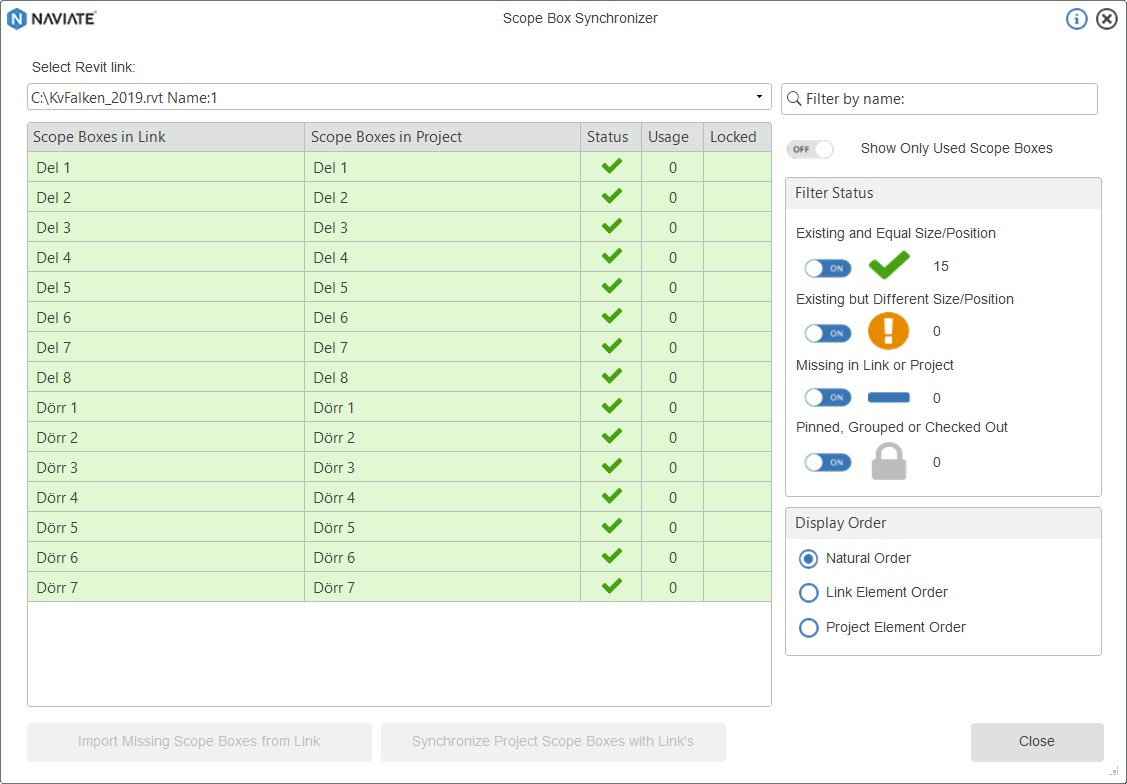
Task: Choose Project Element Order display option
Action: pos(809,628)
